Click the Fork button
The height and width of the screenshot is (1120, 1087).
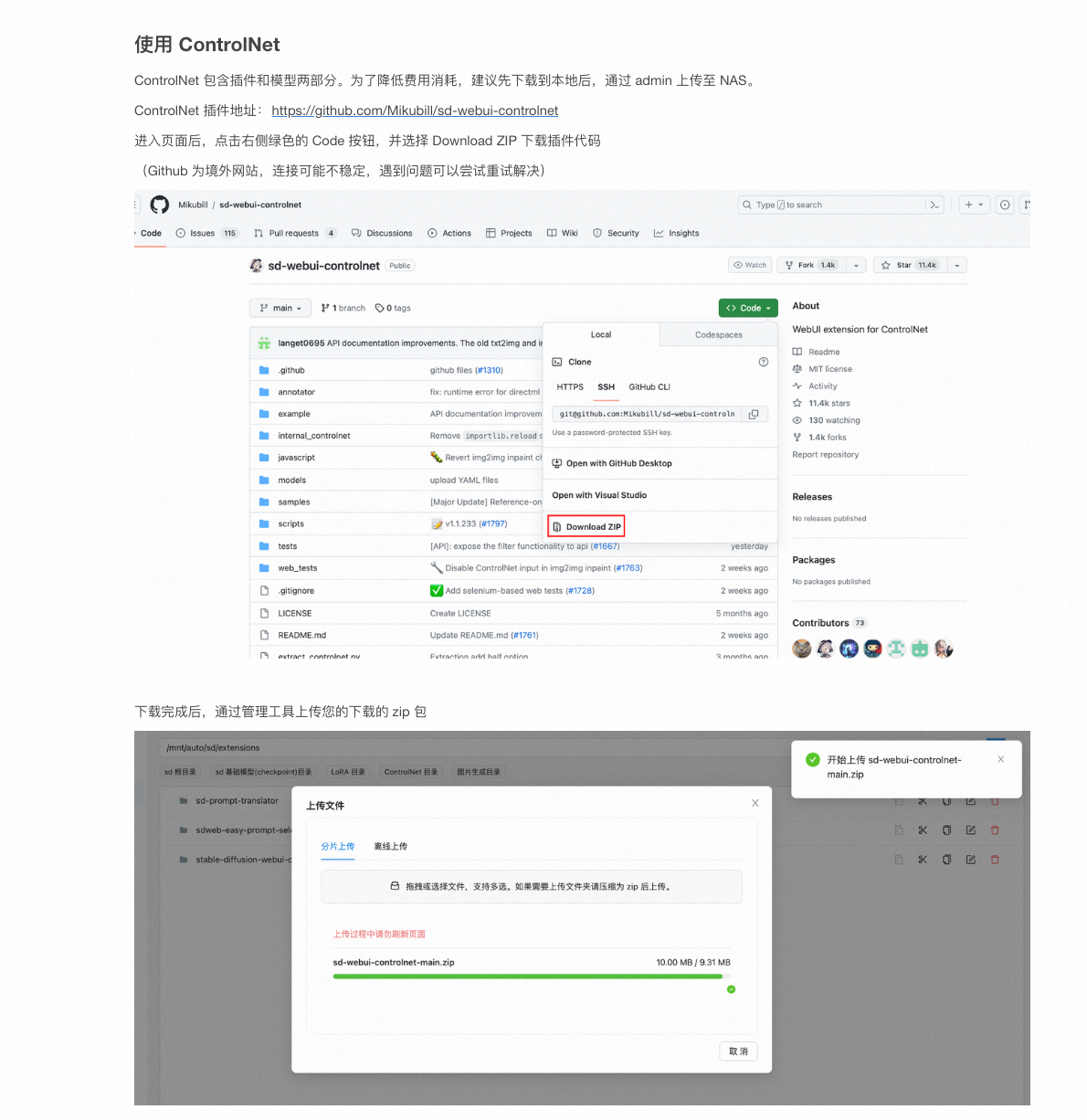click(x=810, y=265)
